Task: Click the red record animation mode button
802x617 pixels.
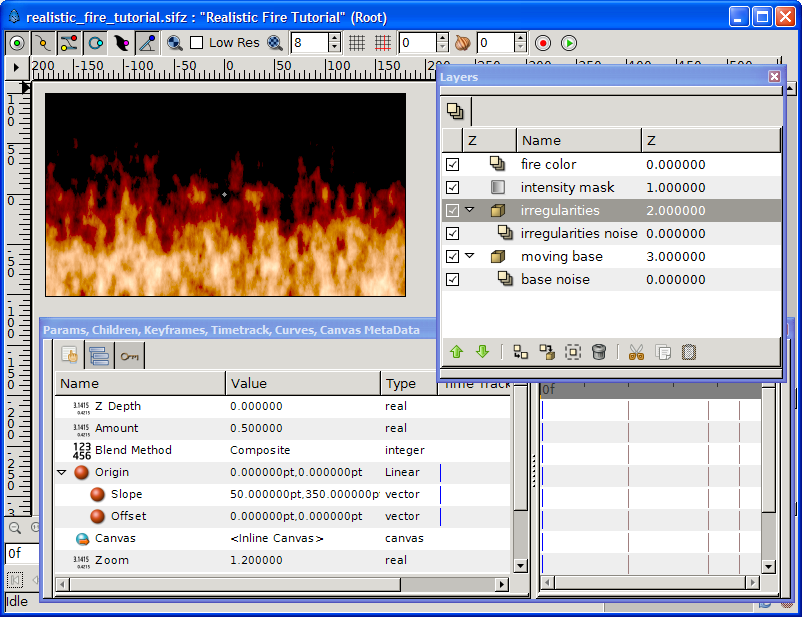Action: point(543,43)
